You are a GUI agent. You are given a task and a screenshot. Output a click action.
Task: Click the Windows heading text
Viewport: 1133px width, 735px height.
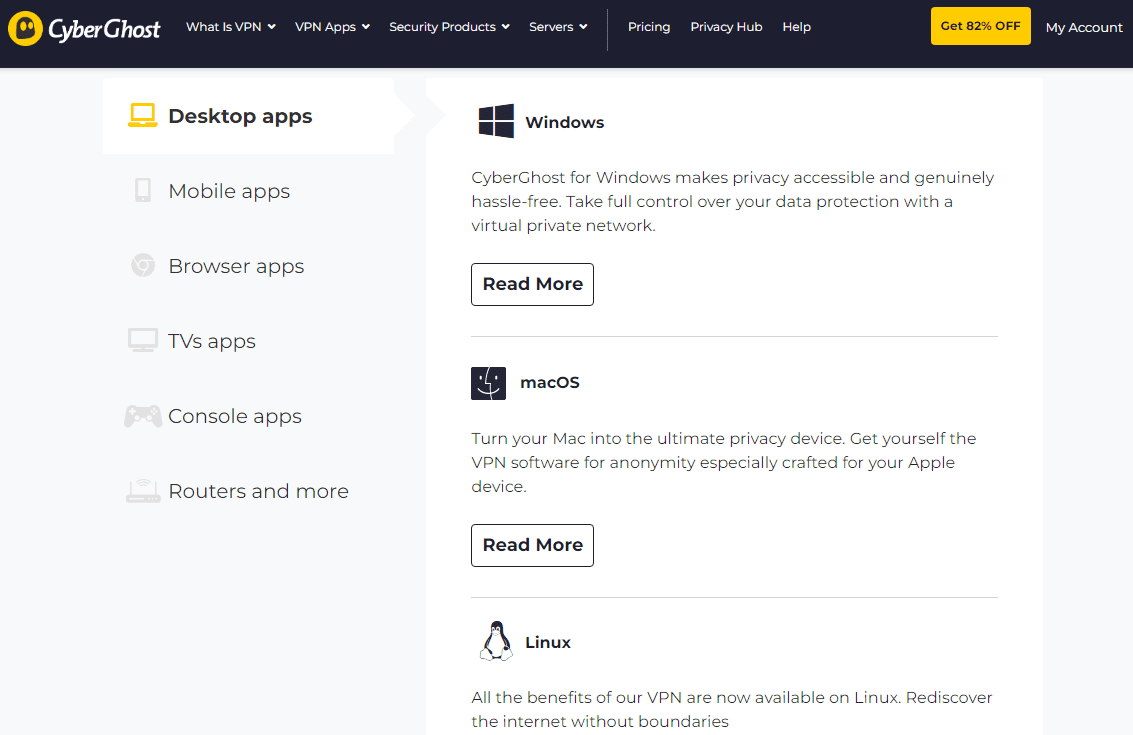pos(564,122)
